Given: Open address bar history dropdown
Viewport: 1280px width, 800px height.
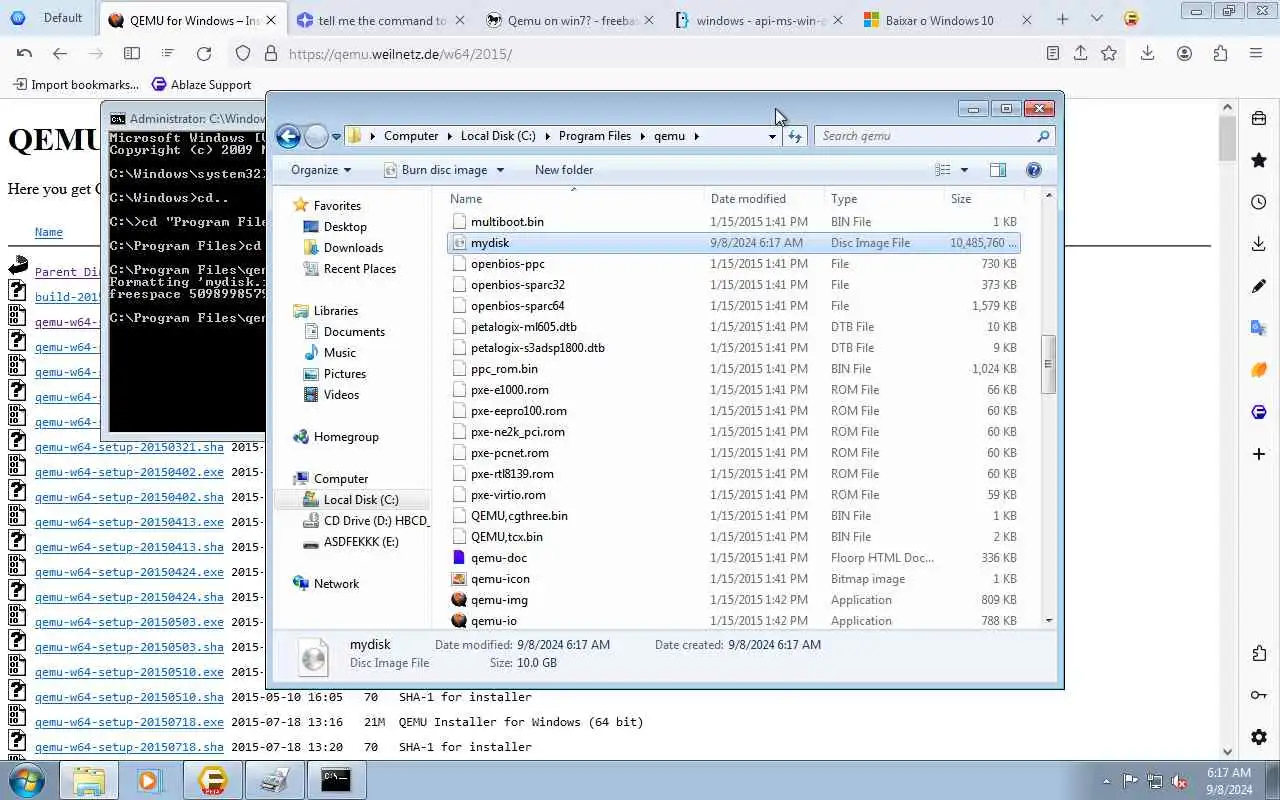Looking at the screenshot, I should (772, 136).
